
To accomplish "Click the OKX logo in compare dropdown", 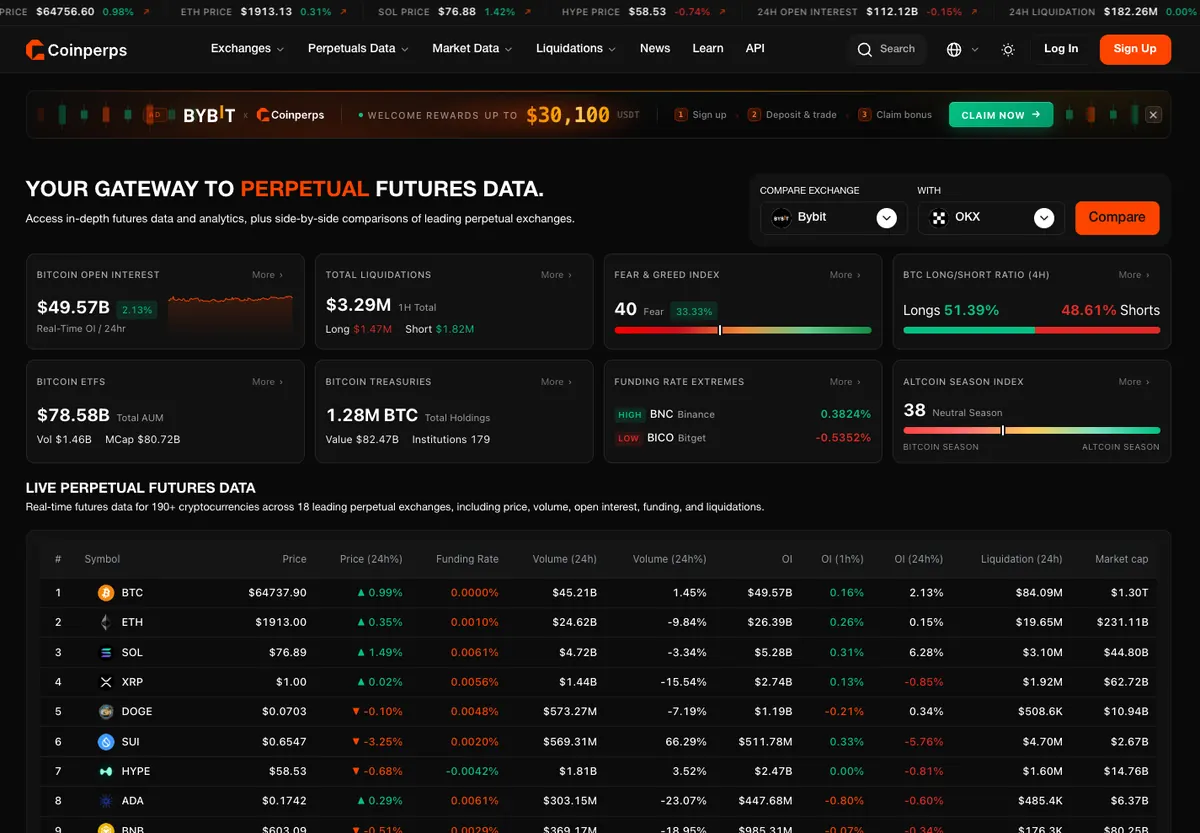I will (938, 217).
